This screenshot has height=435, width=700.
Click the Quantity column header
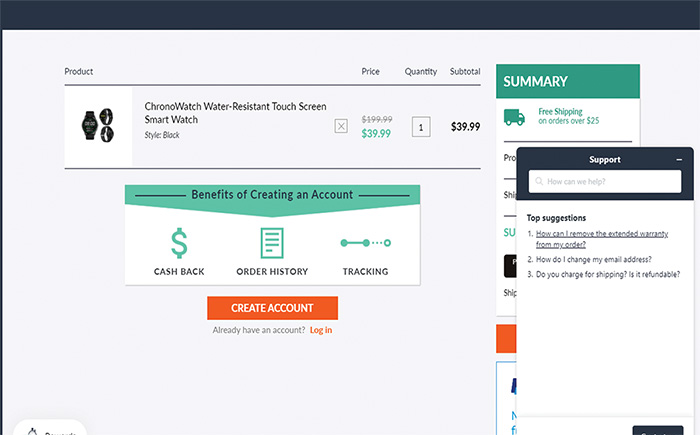coord(421,71)
